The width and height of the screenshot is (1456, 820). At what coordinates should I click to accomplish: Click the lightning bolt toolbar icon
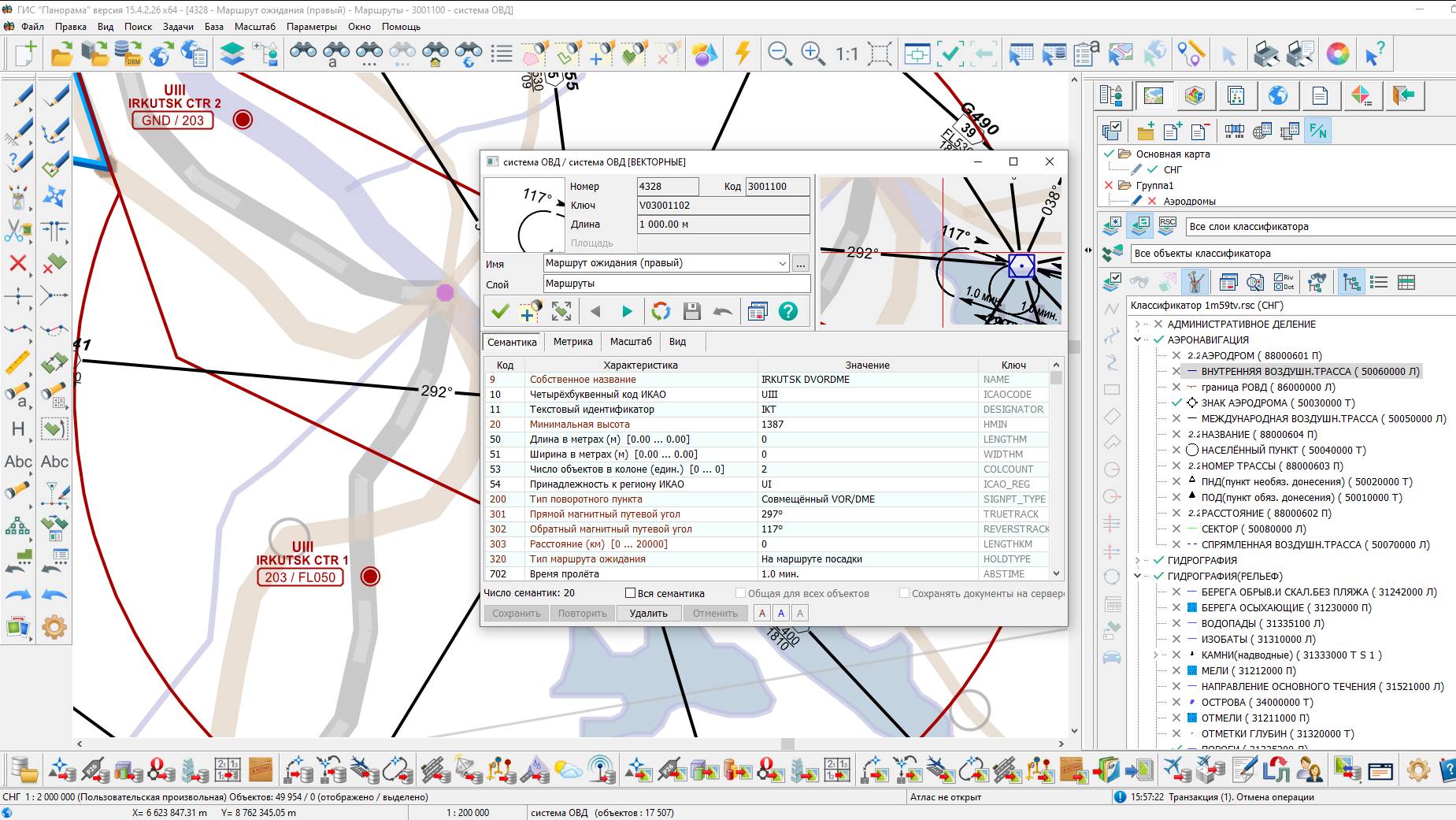click(x=742, y=54)
